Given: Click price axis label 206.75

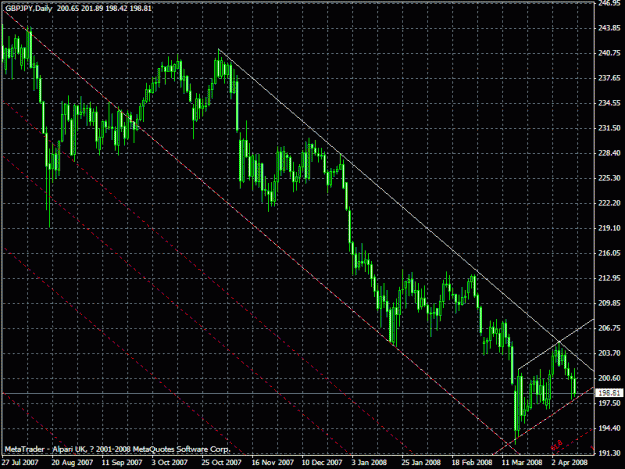Looking at the screenshot, I should coord(609,328).
